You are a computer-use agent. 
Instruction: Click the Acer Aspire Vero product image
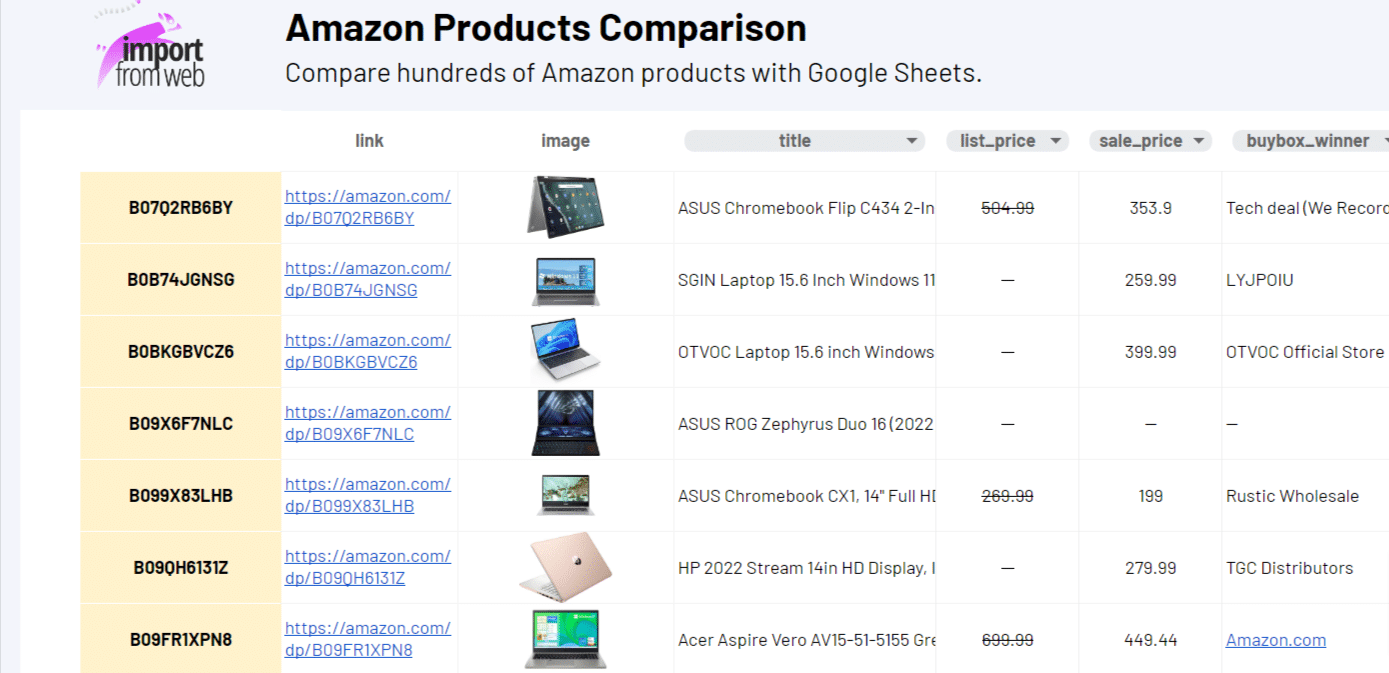click(566, 639)
